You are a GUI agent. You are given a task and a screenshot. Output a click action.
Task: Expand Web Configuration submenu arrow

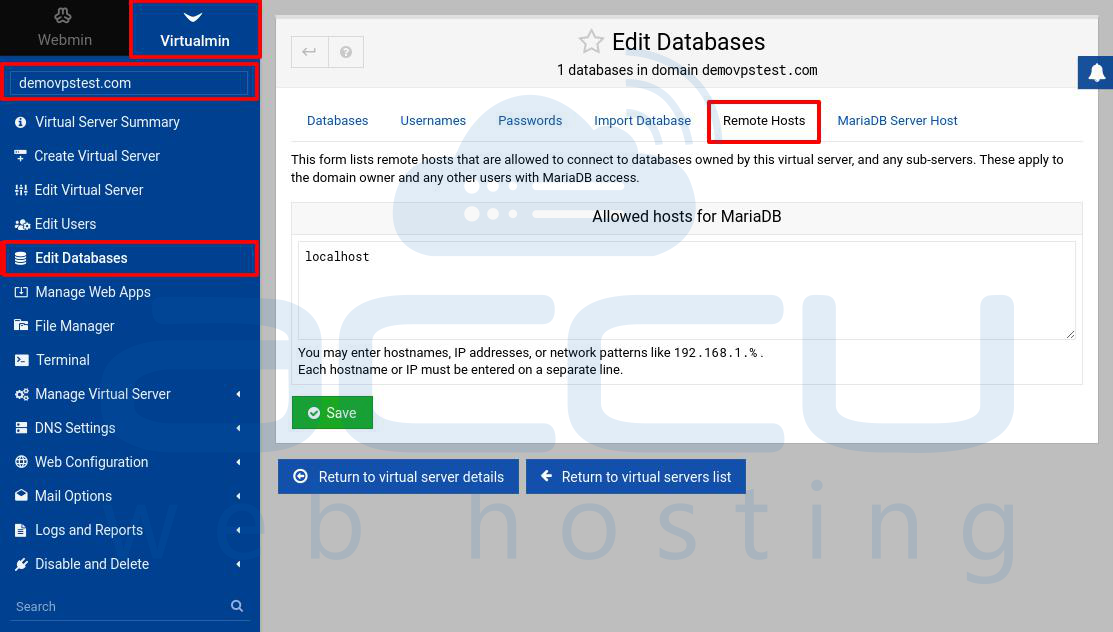point(238,462)
